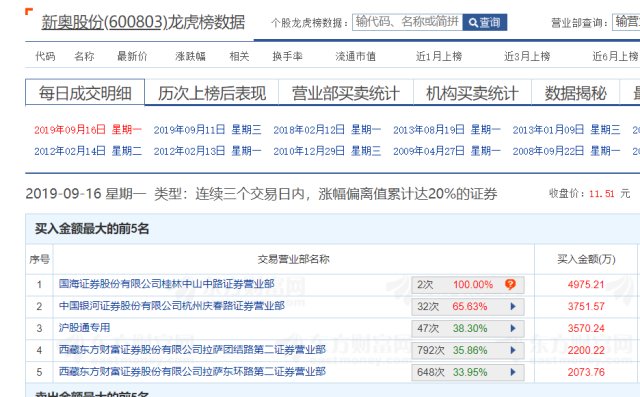Viewport: 640px width, 397px height.
Task: Select date 2012年02月13日 星期一
Action: pos(207,151)
